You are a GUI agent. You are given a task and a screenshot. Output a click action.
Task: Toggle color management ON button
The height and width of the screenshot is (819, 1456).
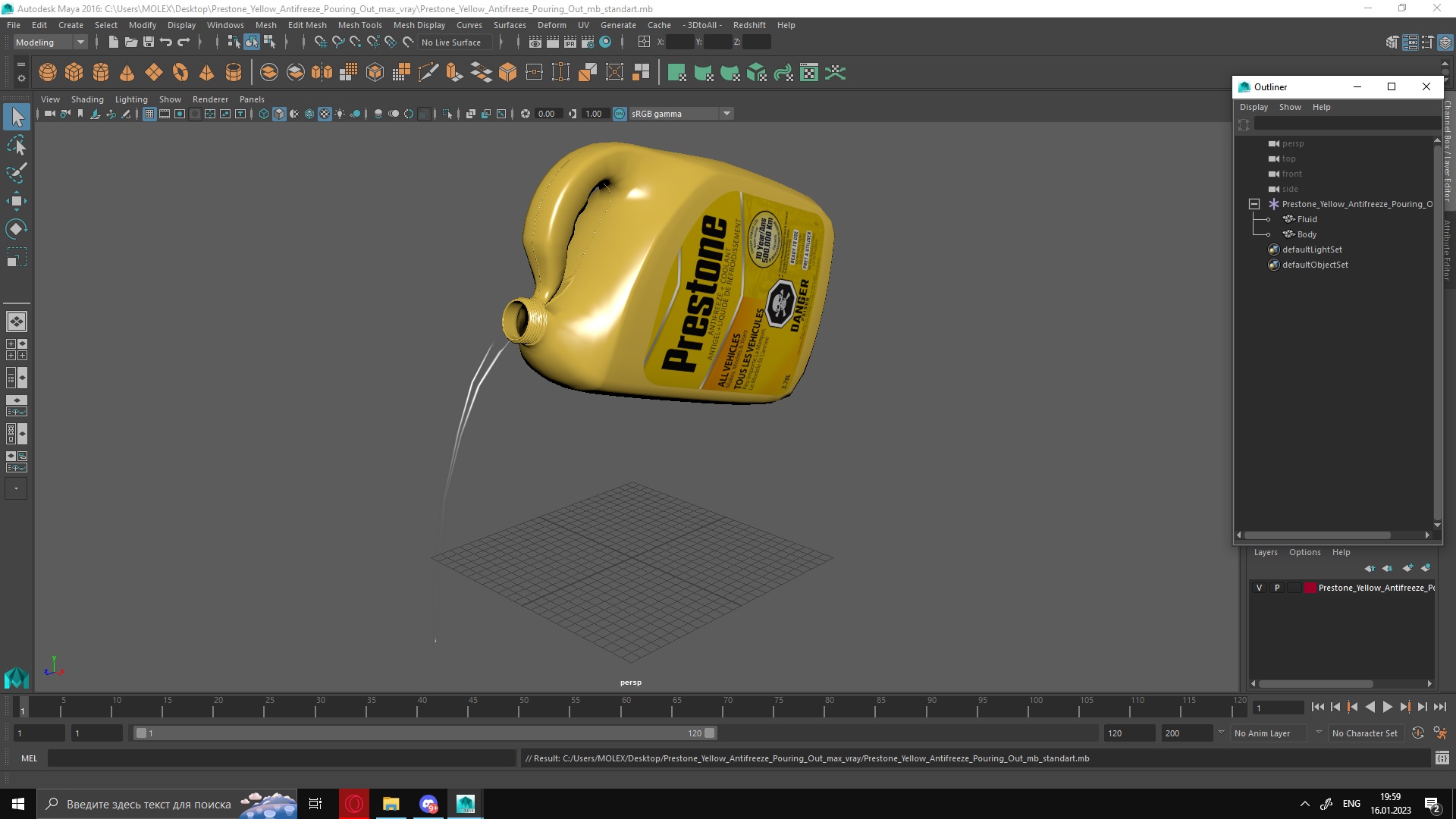[620, 114]
